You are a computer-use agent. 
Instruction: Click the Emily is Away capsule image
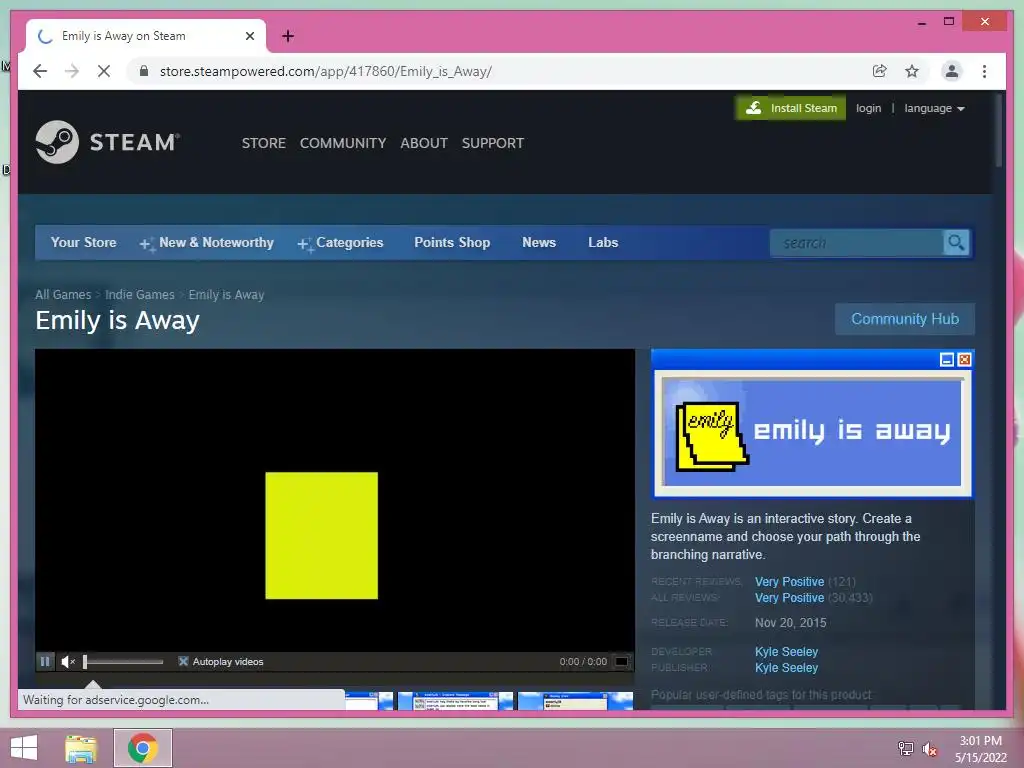pos(812,424)
